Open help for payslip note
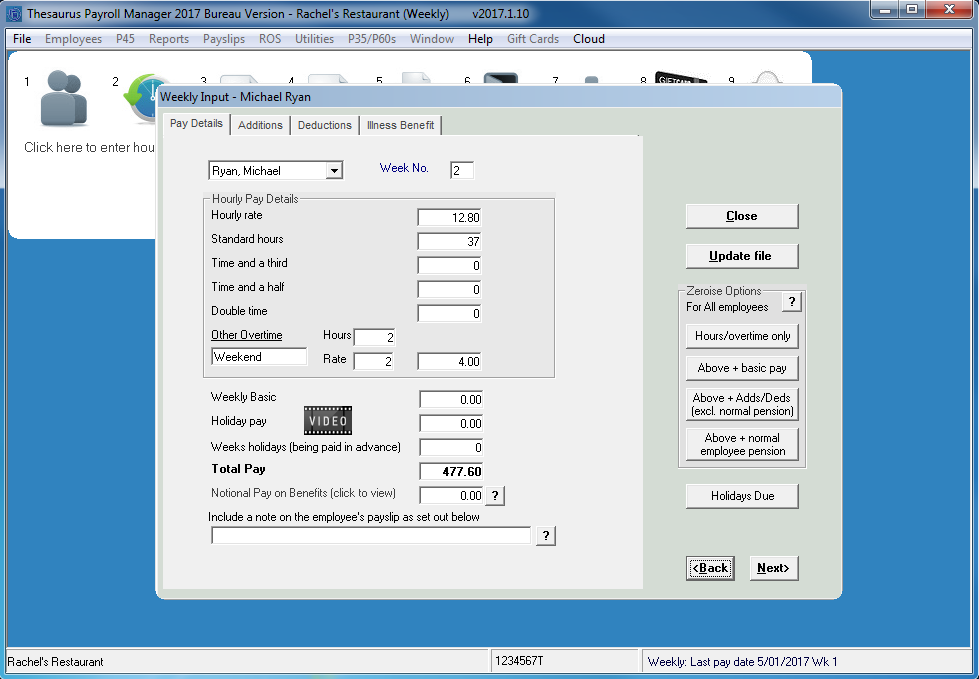The width and height of the screenshot is (979, 679). tap(546, 535)
